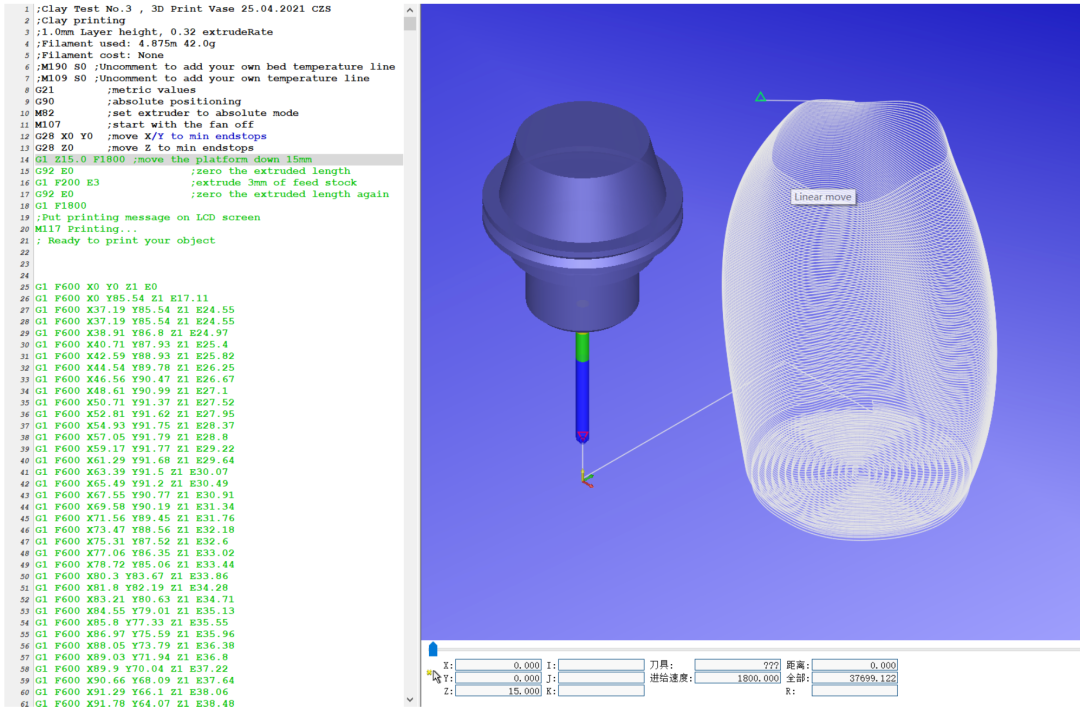Click the I value input field
The image size is (1080, 716).
click(x=601, y=665)
